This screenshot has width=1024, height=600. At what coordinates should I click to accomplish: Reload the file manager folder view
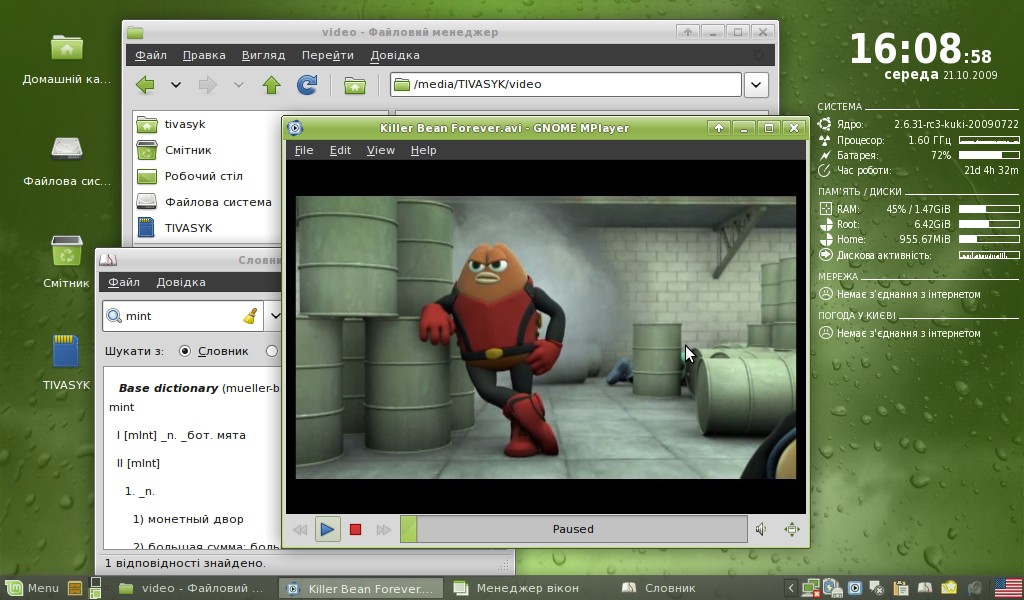(x=307, y=84)
